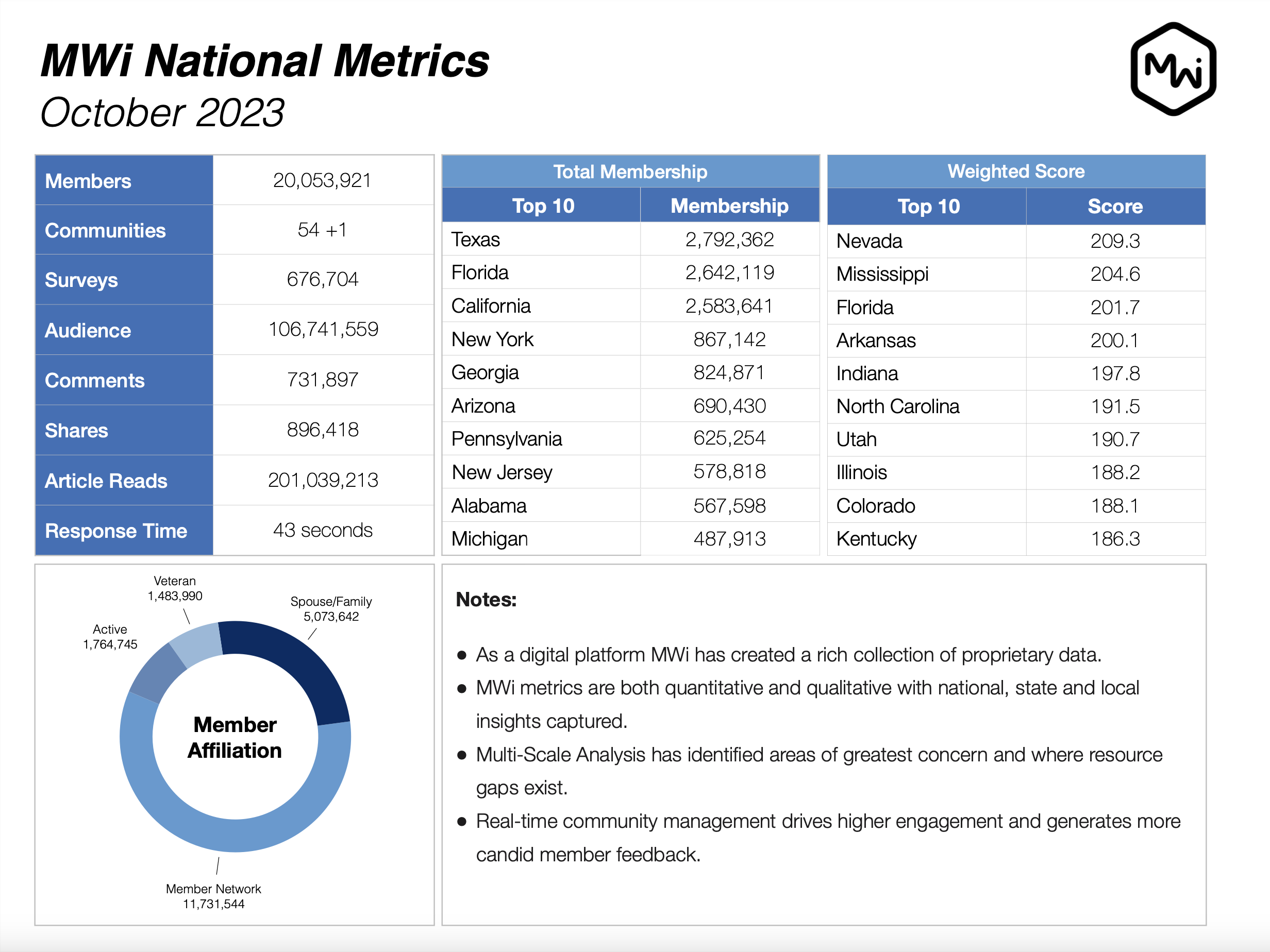Screen dimensions: 1270x952
Task: Click the New York membership row
Action: 630,339
